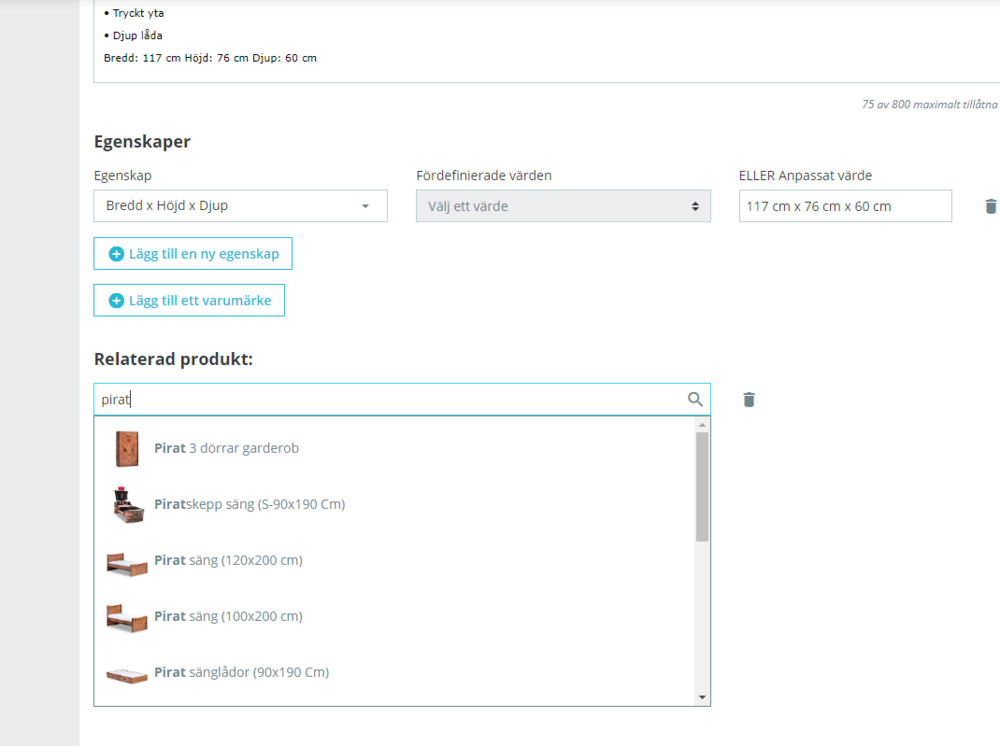Click the plus icon on Lägg till en ny egenskap
The image size is (1000, 746).
pos(115,253)
